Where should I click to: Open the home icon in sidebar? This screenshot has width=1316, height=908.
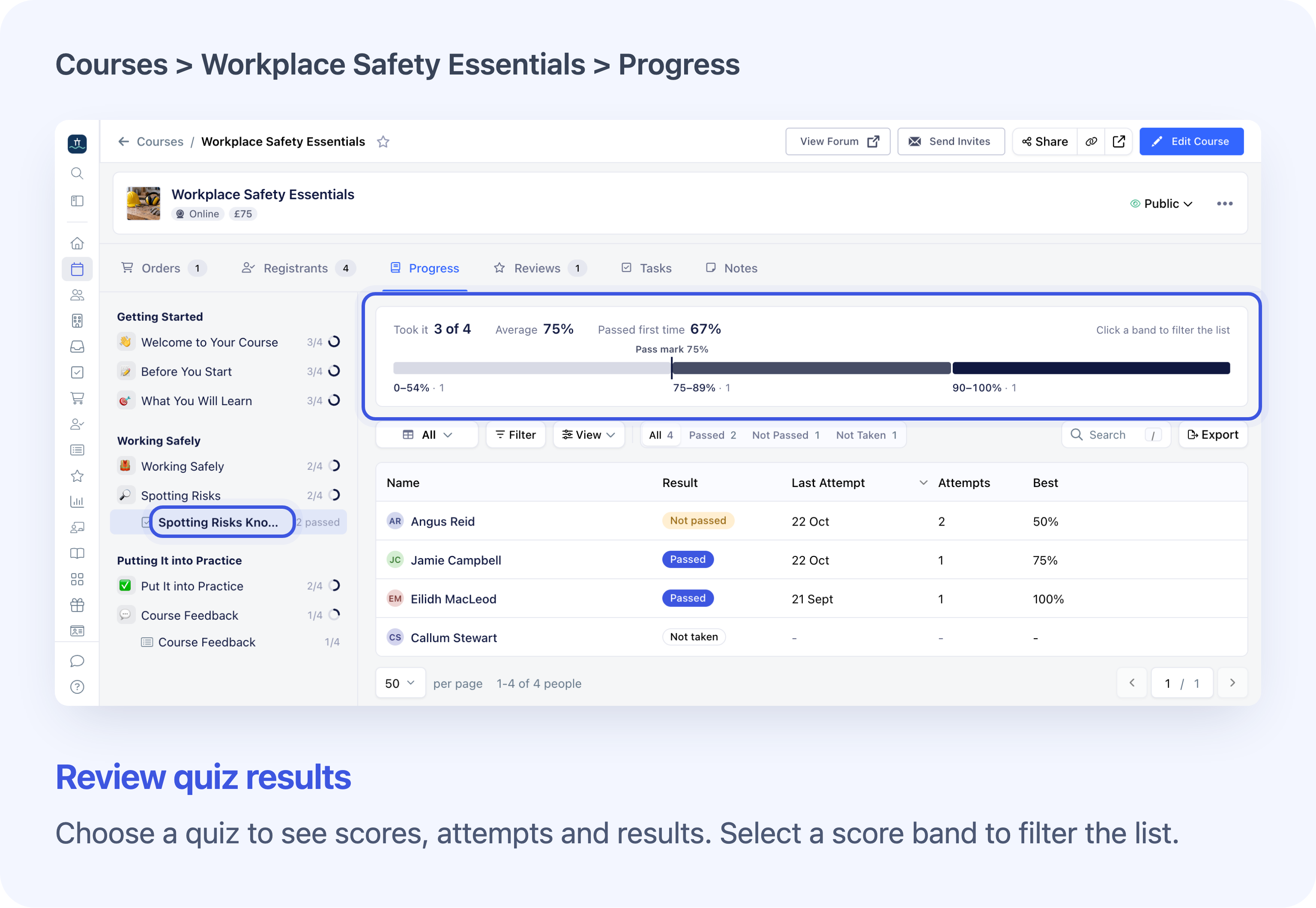tap(77, 243)
